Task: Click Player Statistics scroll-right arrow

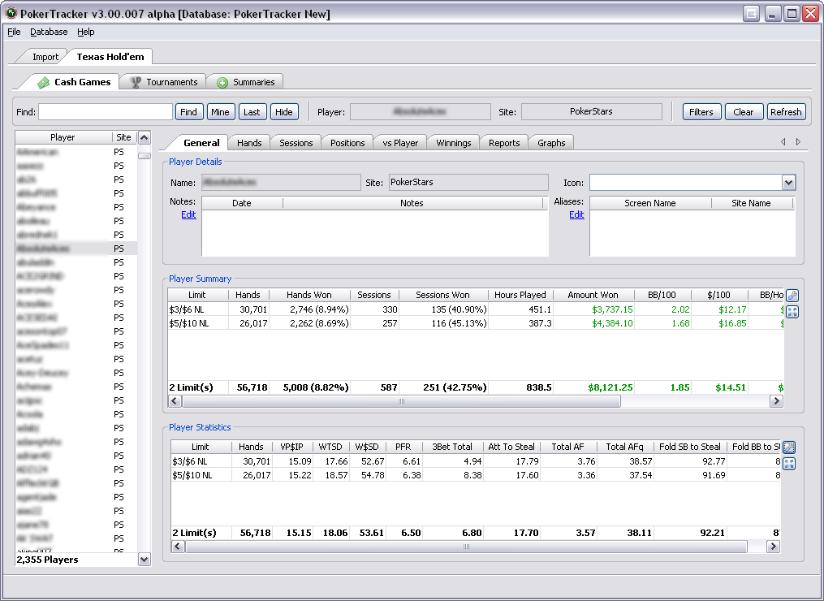Action: tap(773, 546)
